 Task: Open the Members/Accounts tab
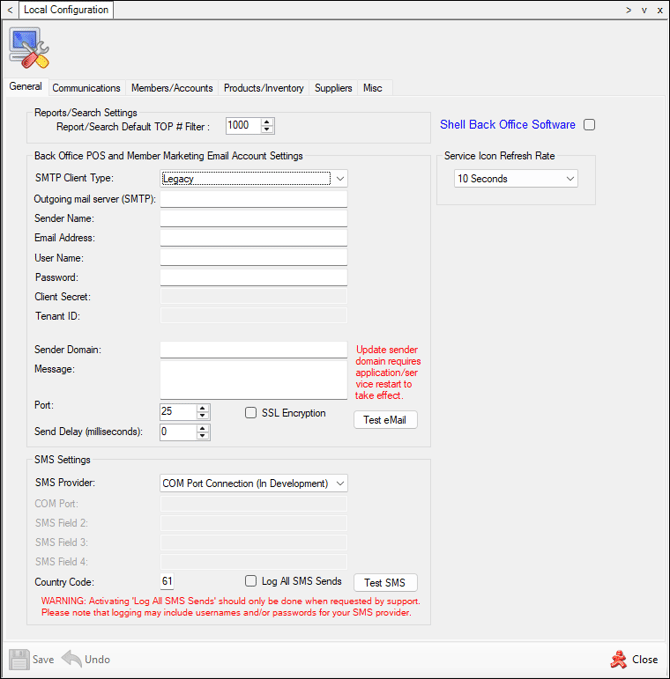tap(172, 88)
